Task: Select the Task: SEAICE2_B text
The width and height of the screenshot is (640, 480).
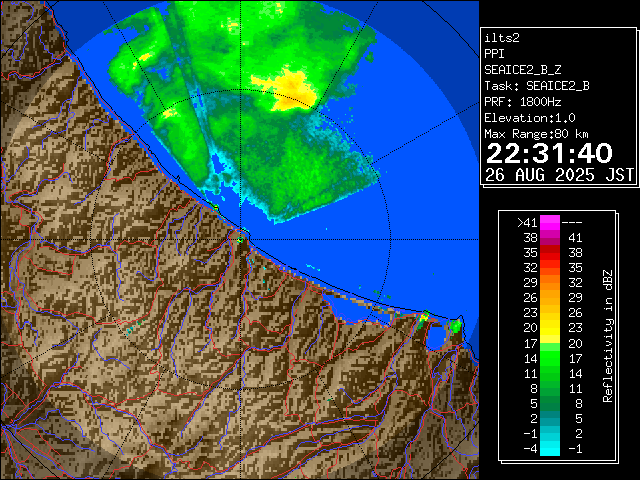Action: [x=536, y=85]
